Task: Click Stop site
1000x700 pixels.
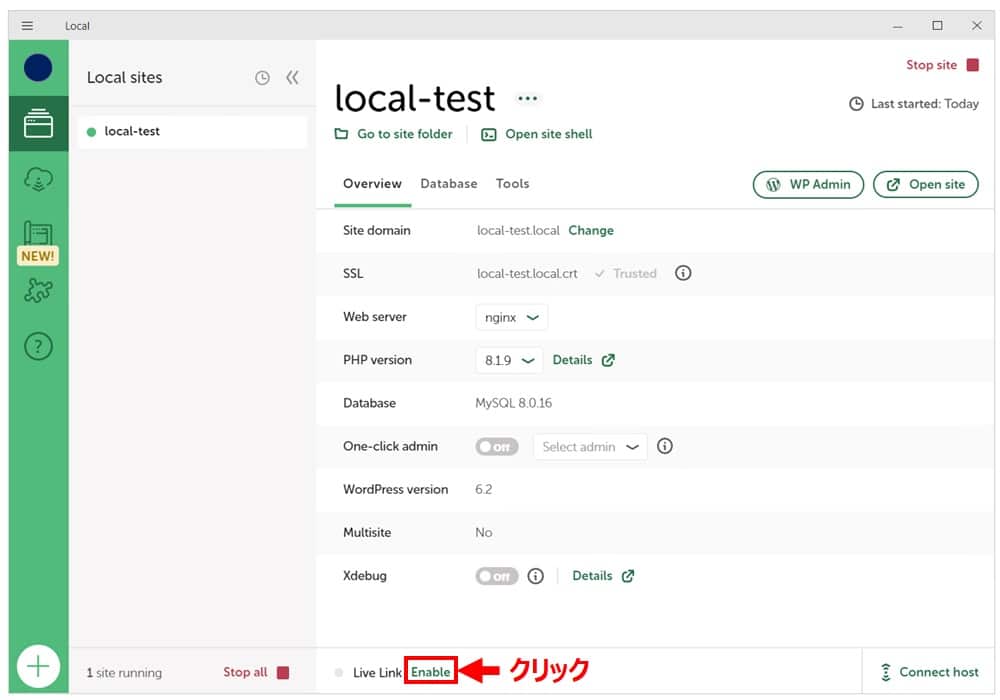Action: [x=942, y=65]
